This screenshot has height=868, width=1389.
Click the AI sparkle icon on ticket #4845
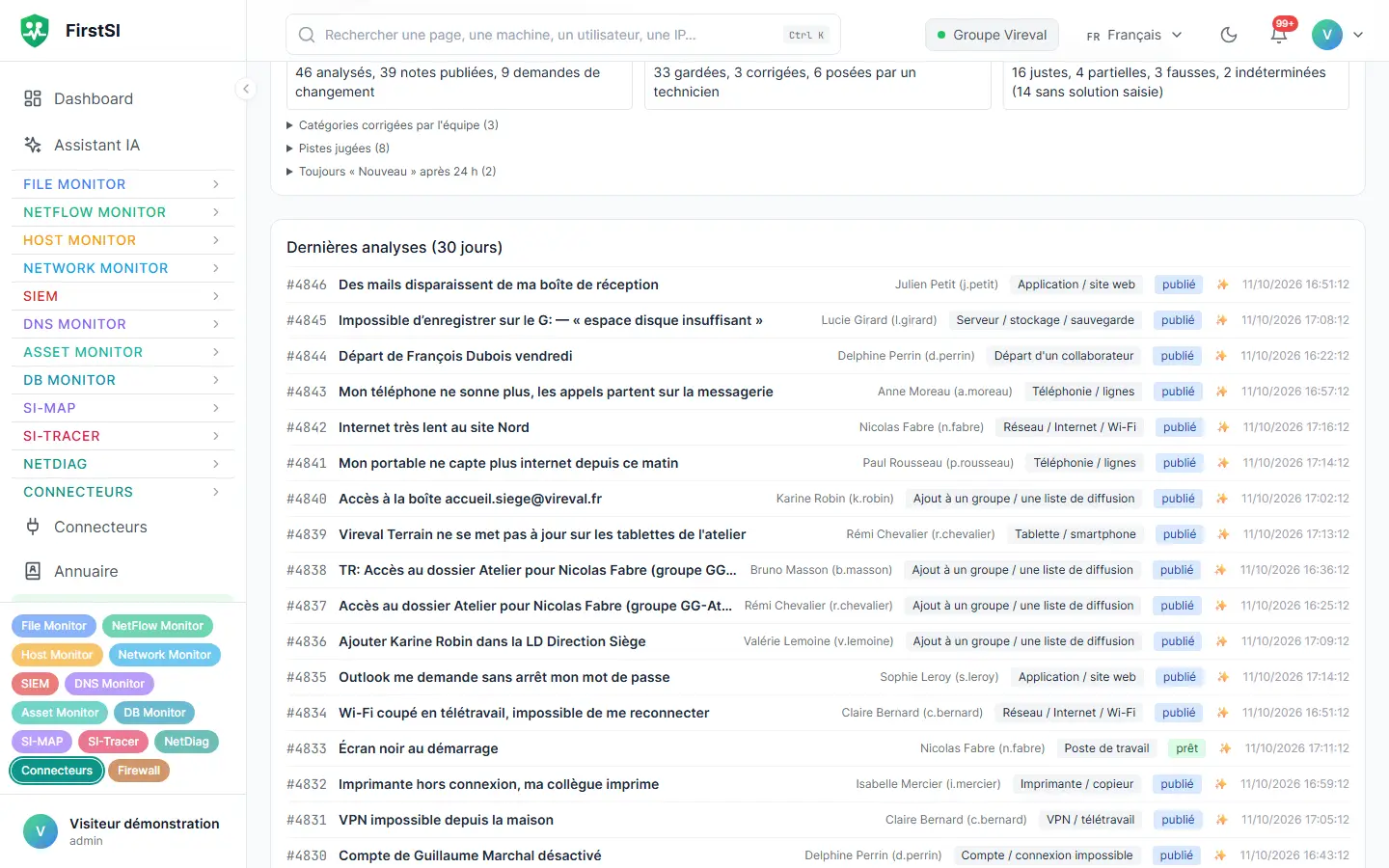(x=1221, y=320)
